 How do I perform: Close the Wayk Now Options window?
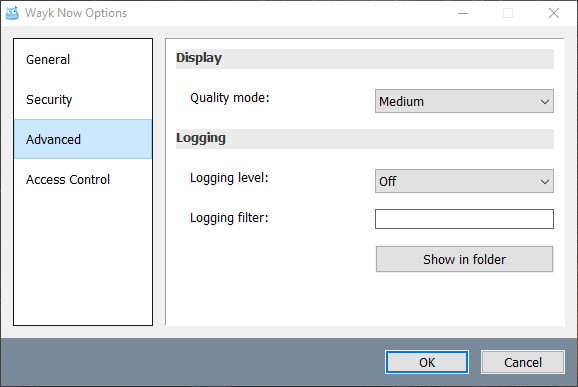click(x=554, y=13)
